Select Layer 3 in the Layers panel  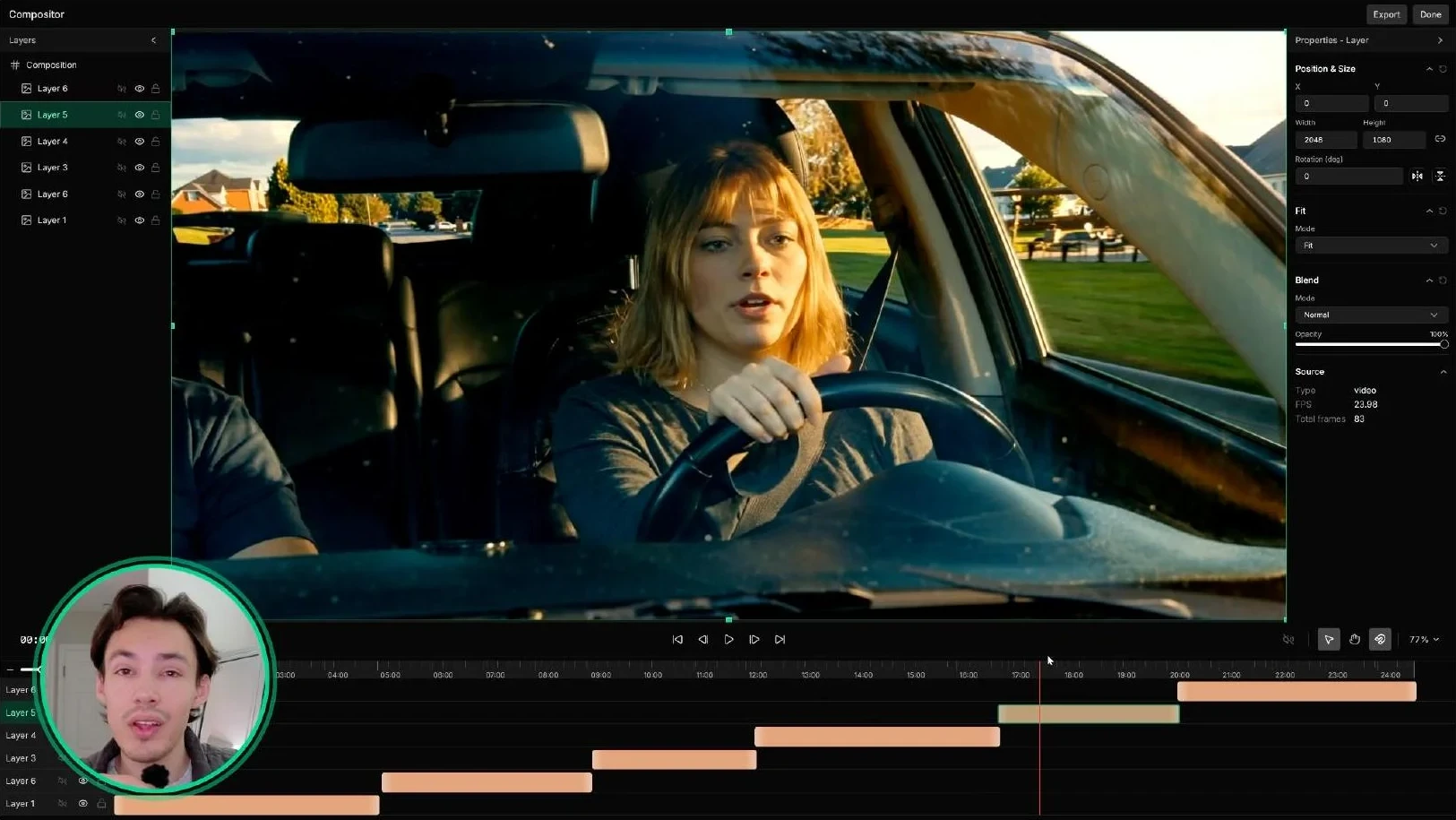coord(85,168)
